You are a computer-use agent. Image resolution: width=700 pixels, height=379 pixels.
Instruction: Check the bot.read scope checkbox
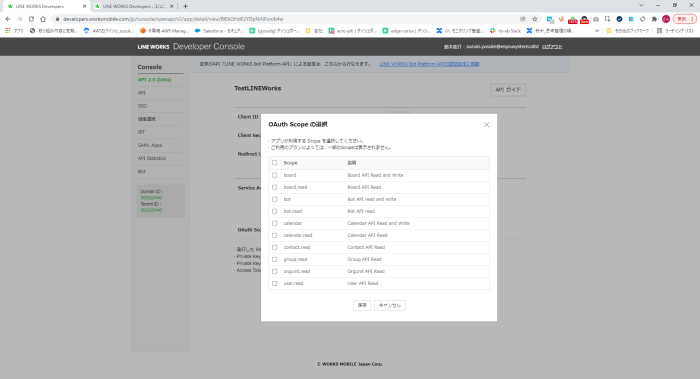point(275,211)
